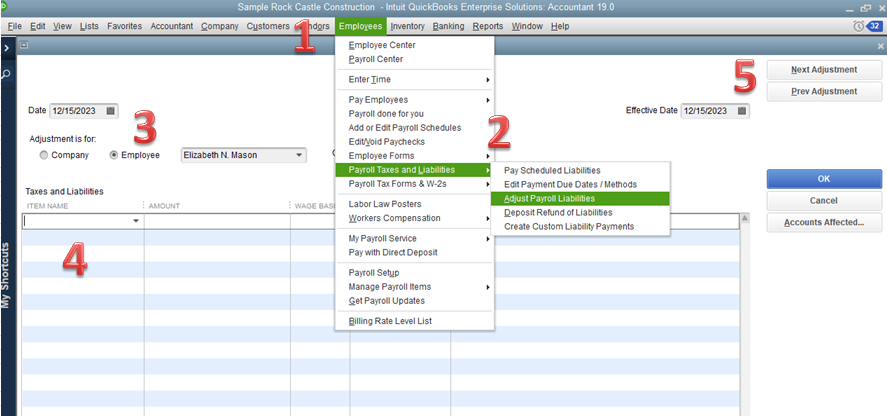The image size is (887, 416).
Task: Expand Pay Employees submenu
Action: pos(488,100)
